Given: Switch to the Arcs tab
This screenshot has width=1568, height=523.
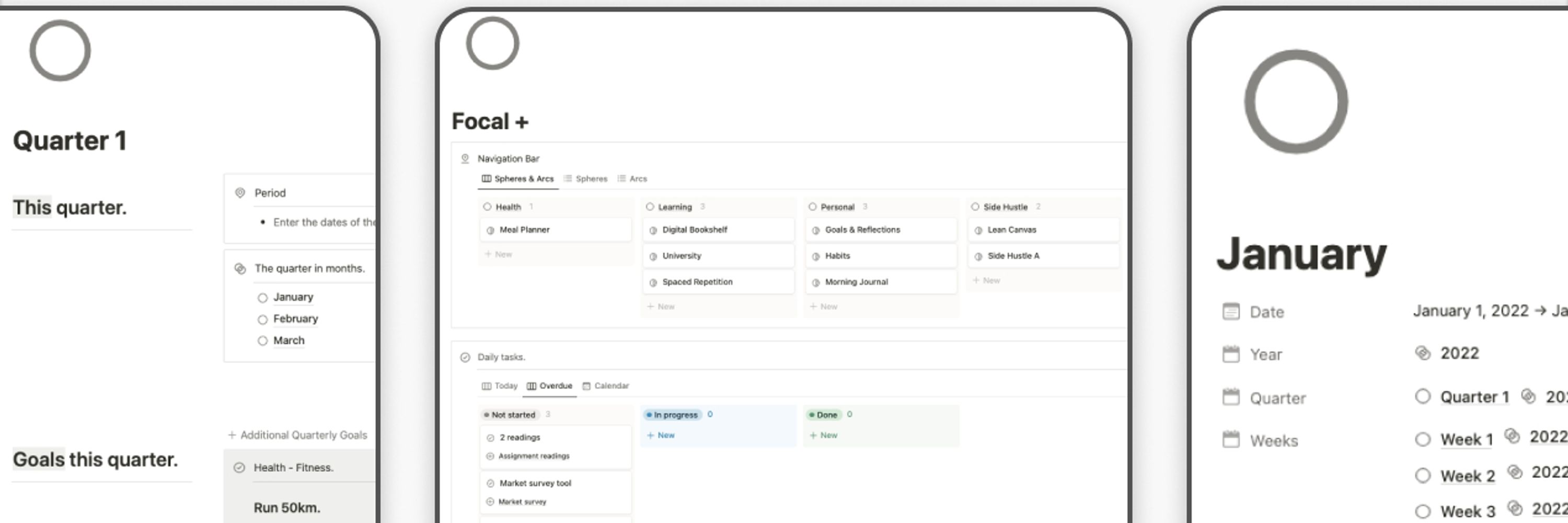Looking at the screenshot, I should tap(632, 179).
